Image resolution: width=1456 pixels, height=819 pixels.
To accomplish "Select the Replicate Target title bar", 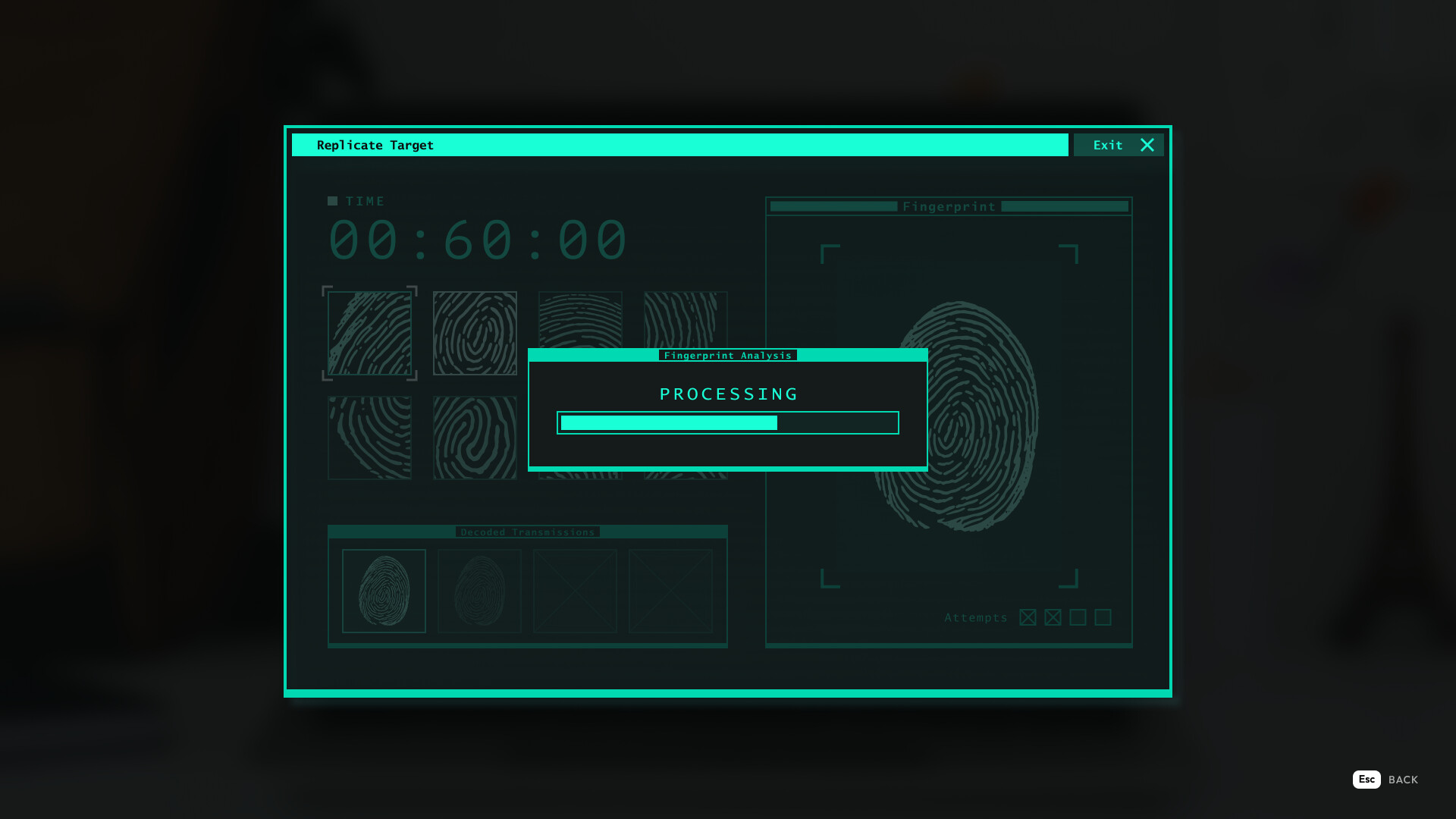I will [375, 145].
